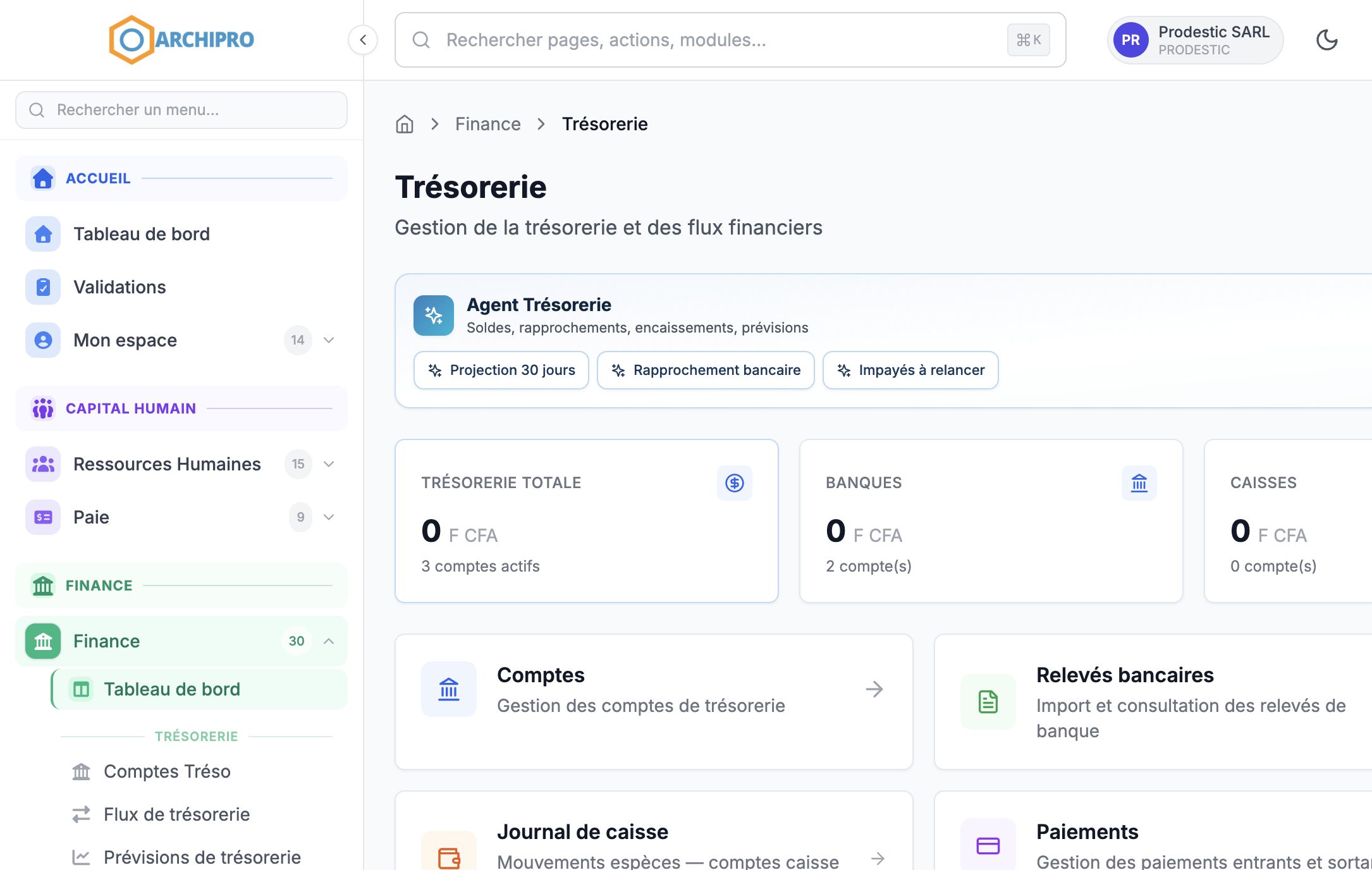Launch the Rapprochement bancaire action
The height and width of the screenshot is (870, 1372).
click(x=706, y=371)
